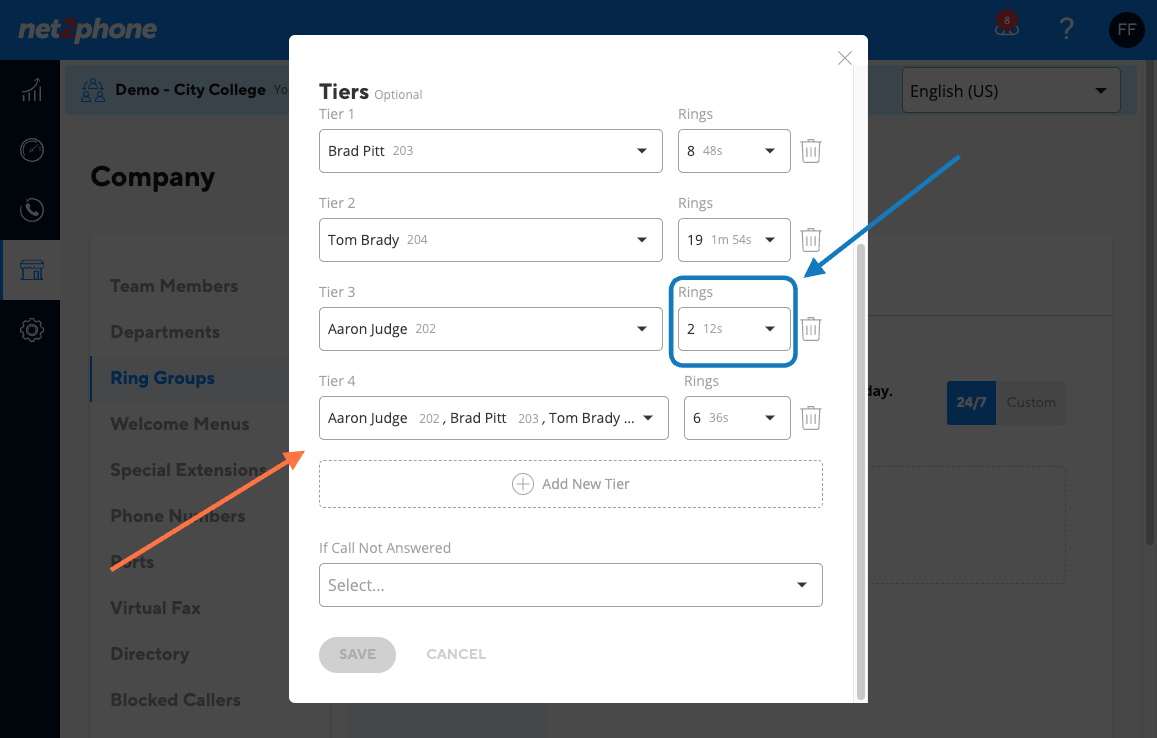Image resolution: width=1157 pixels, height=738 pixels.
Task: Click the Tiers Optional heading
Action: tap(370, 92)
